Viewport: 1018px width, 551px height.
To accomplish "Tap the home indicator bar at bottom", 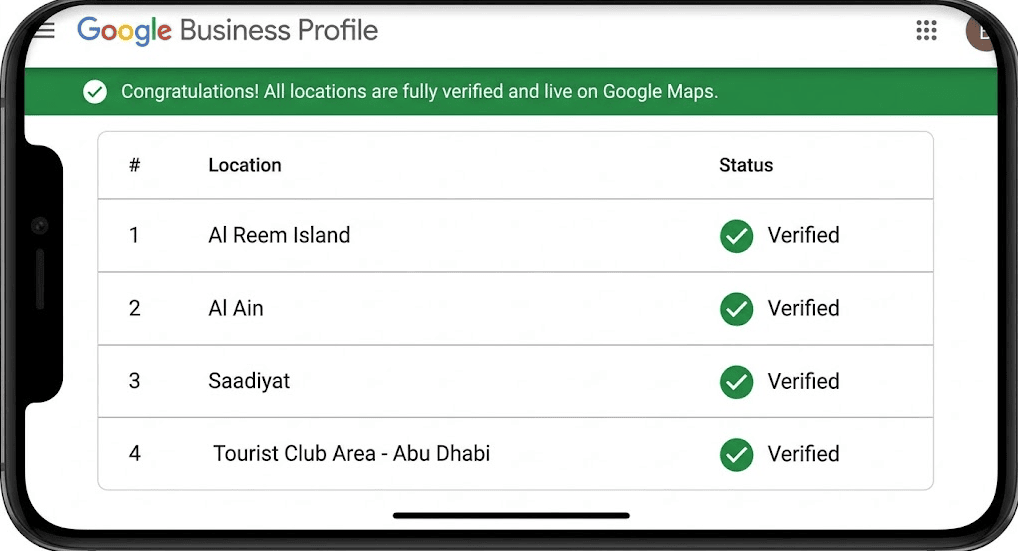I will (511, 515).
